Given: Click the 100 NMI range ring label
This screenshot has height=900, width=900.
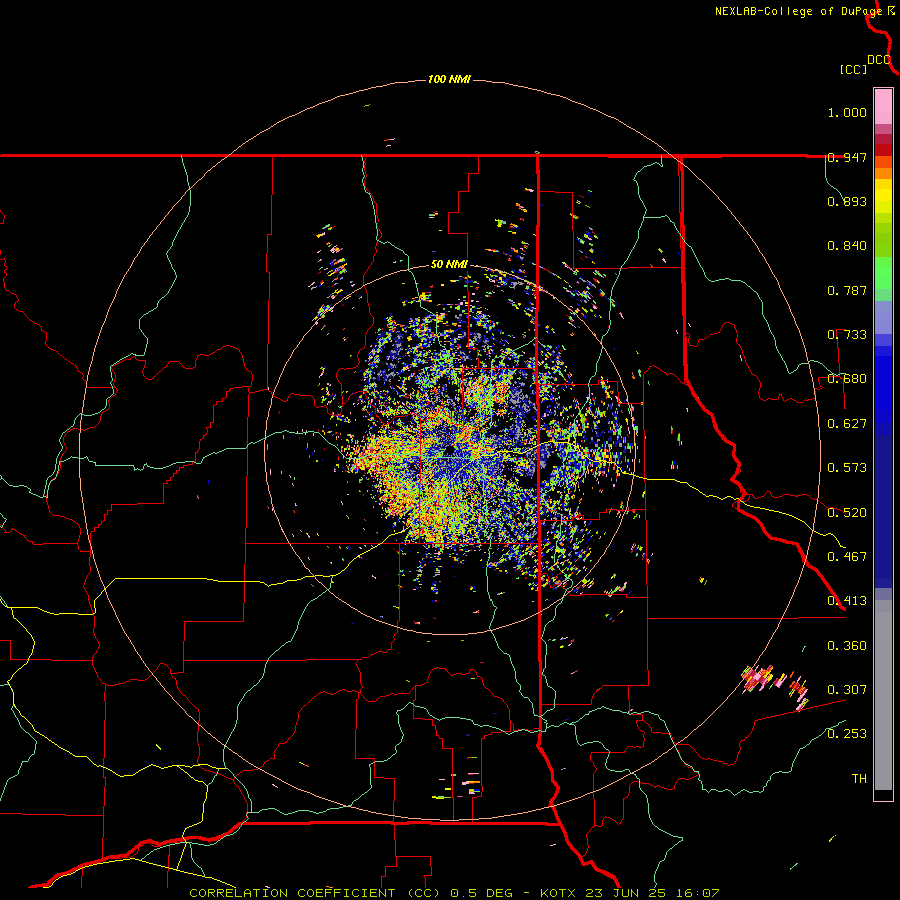Looking at the screenshot, I should pyautogui.click(x=449, y=79).
